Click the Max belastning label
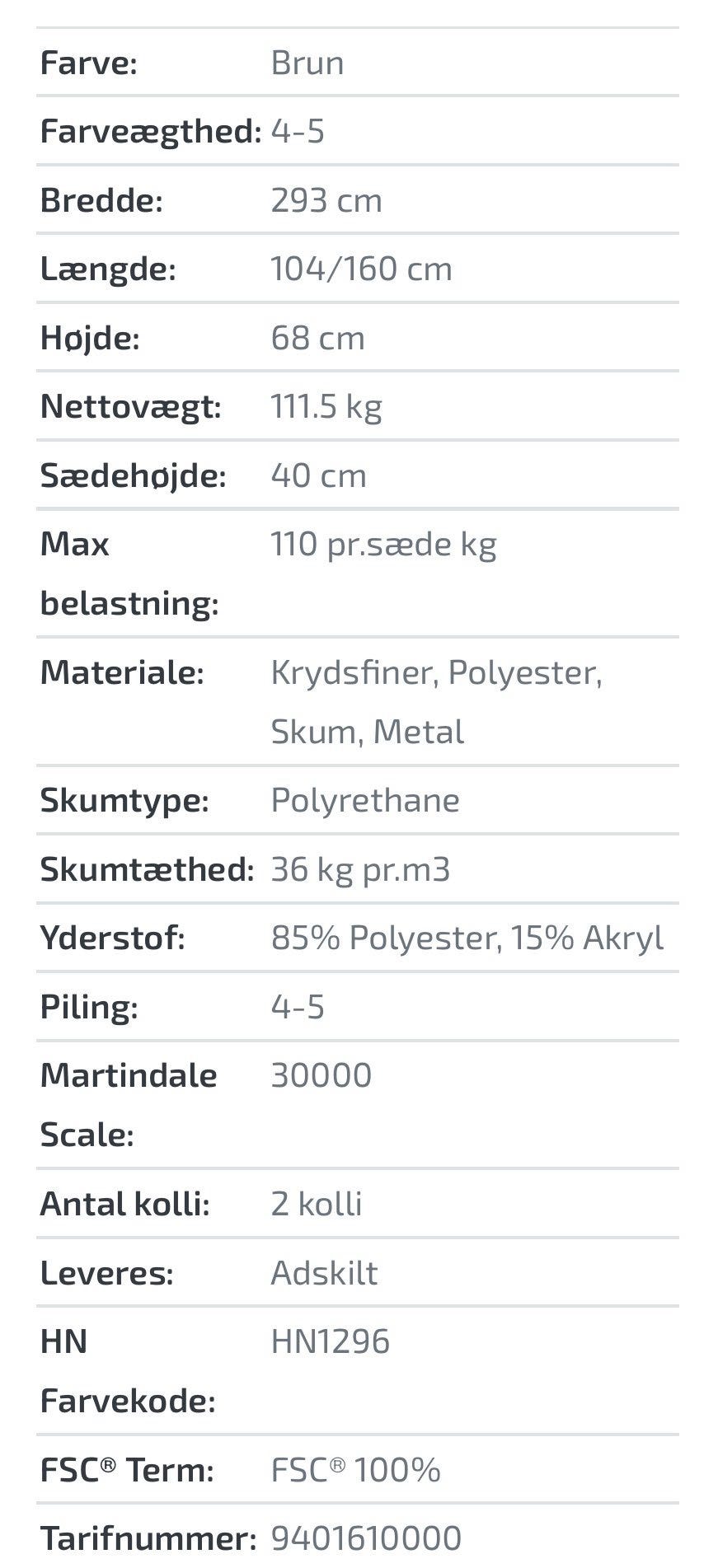Screen dimensions: 704x1568 (129, 573)
